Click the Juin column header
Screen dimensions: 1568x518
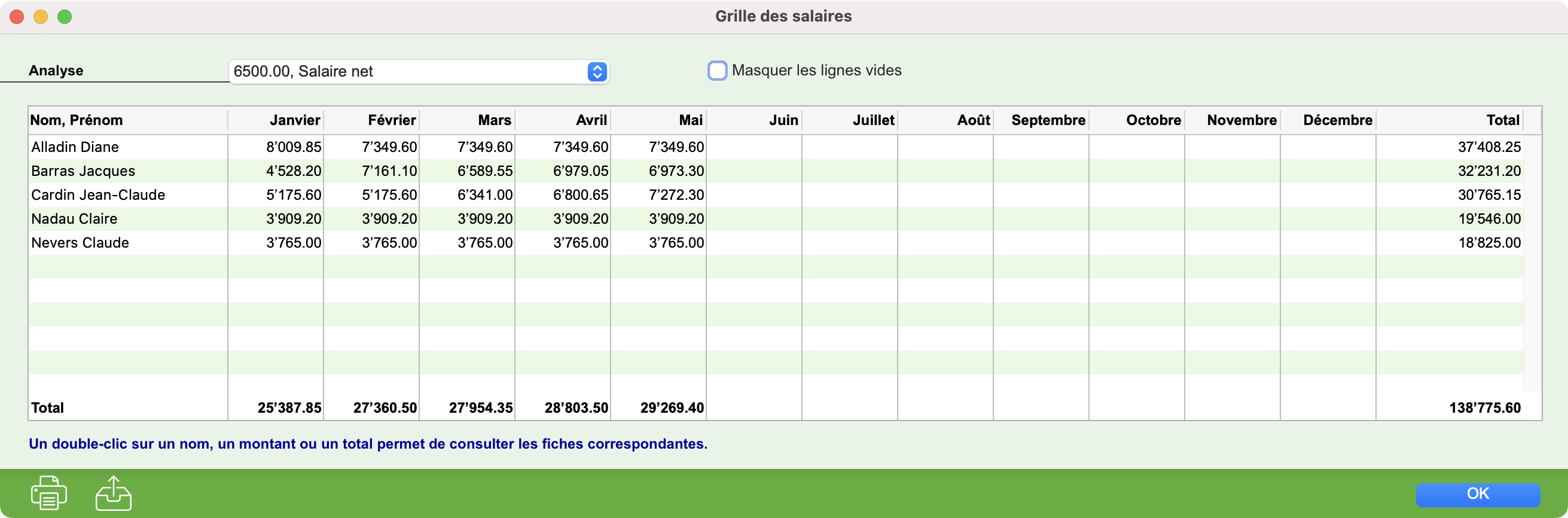(x=754, y=120)
